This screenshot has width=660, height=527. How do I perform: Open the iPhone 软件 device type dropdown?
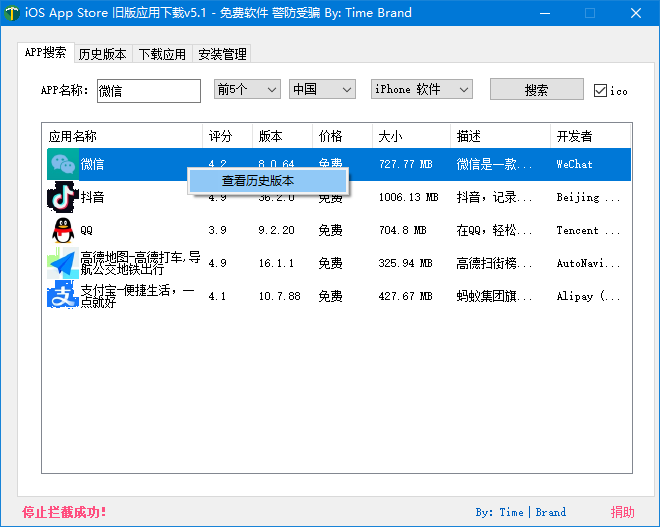[x=421, y=89]
